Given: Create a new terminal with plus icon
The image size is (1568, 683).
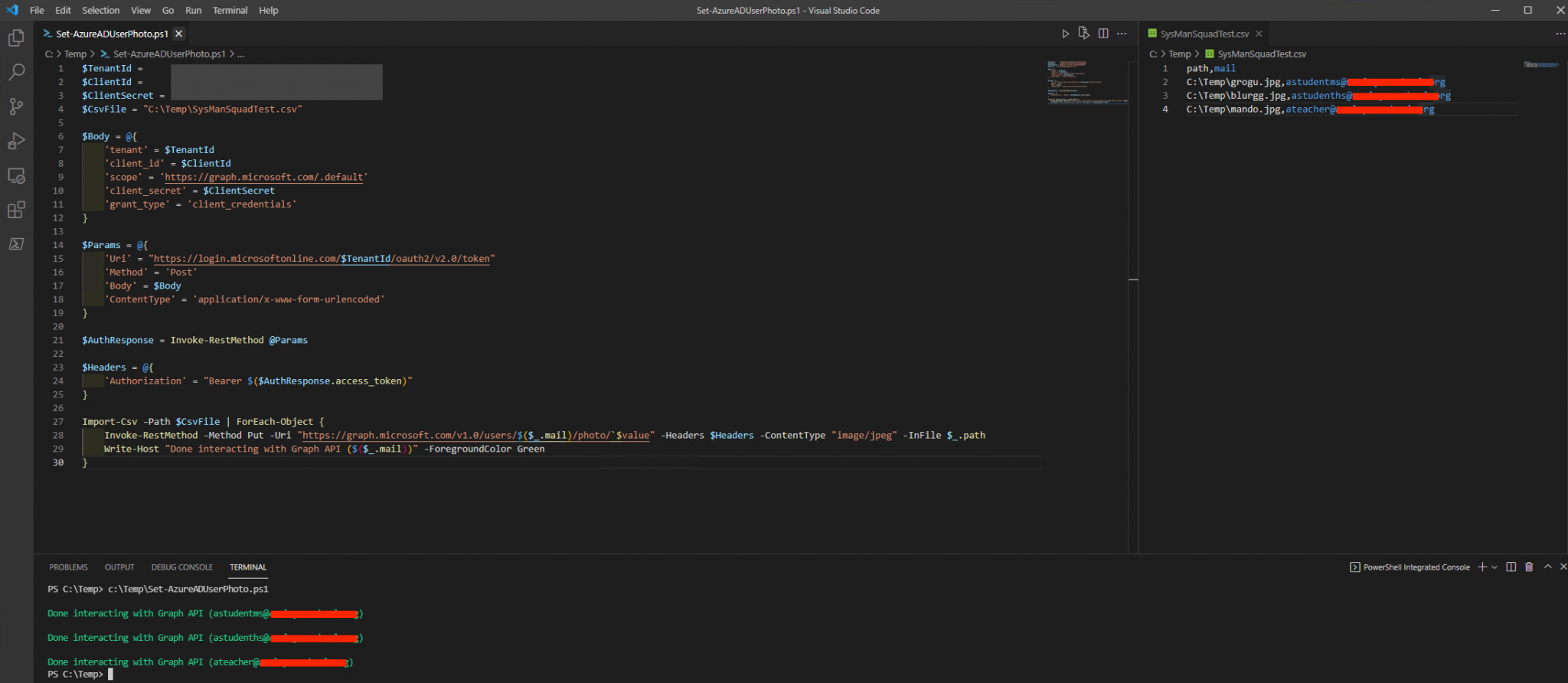Looking at the screenshot, I should 1482,567.
